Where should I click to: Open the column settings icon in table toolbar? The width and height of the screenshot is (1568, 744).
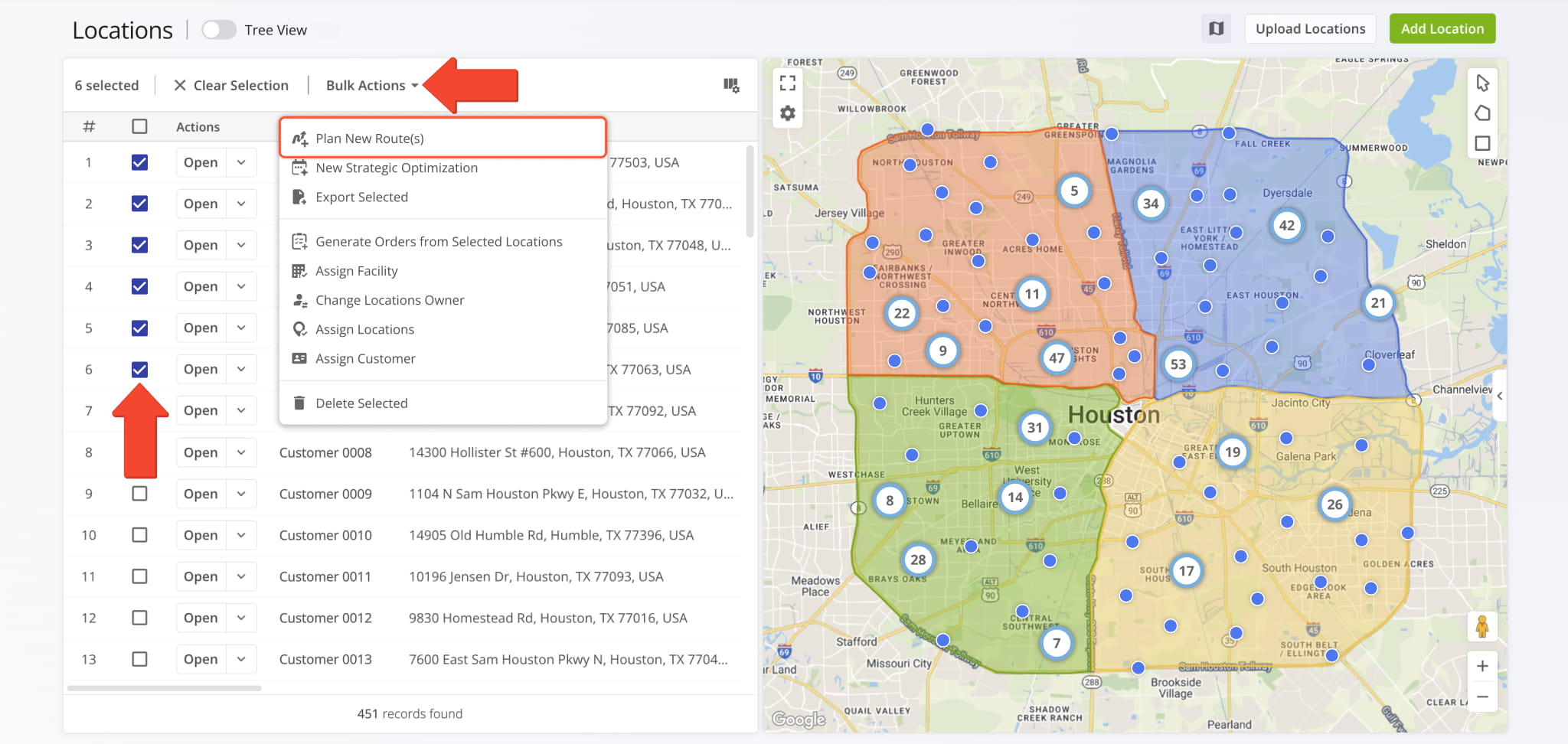(x=731, y=85)
